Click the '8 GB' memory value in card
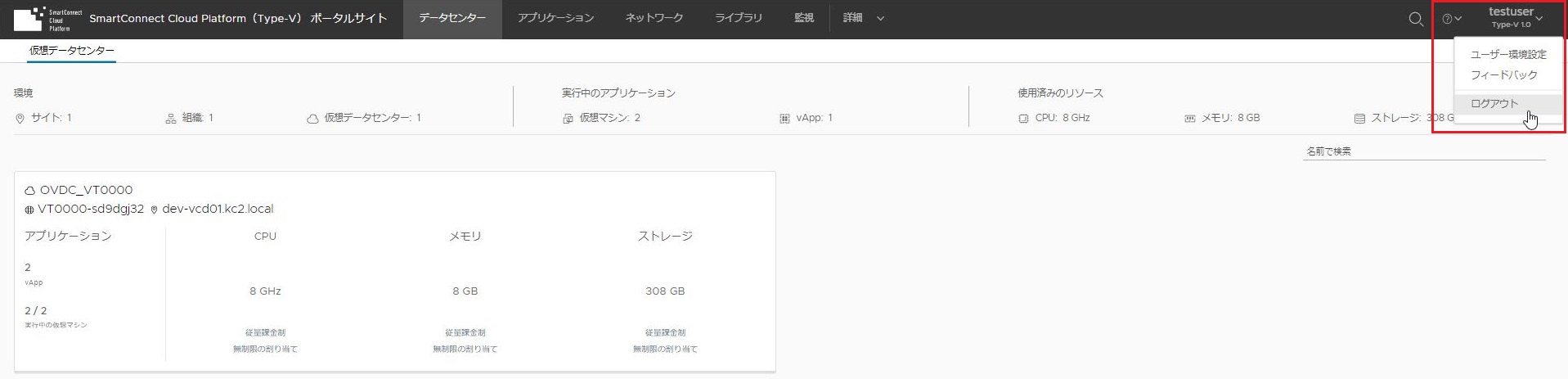The height and width of the screenshot is (379, 1568). pyautogui.click(x=465, y=291)
